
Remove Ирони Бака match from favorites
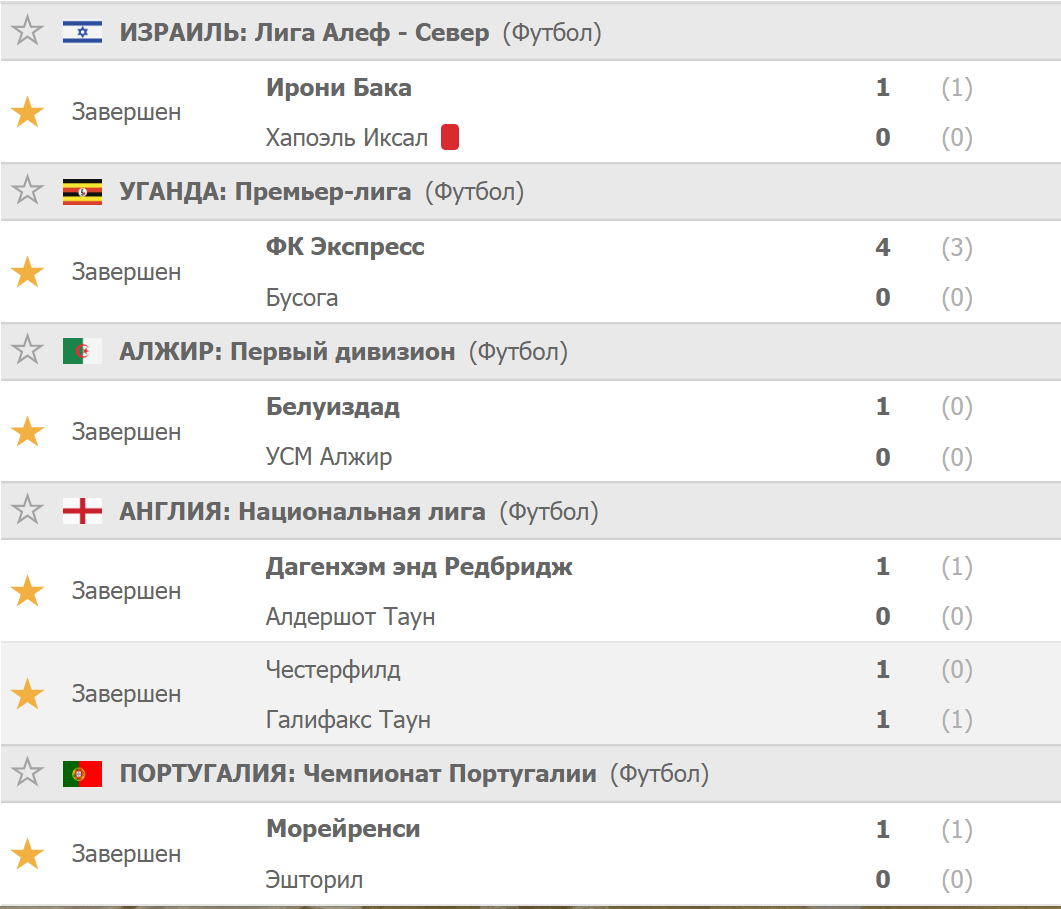pyautogui.click(x=27, y=112)
